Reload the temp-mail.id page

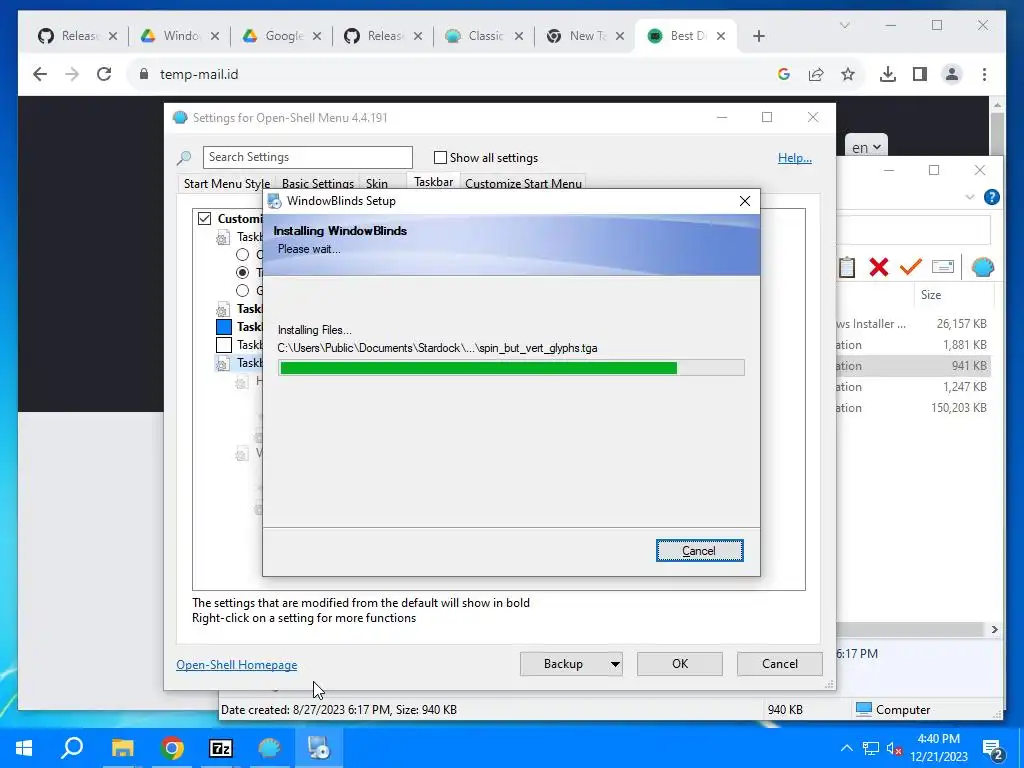tap(104, 74)
